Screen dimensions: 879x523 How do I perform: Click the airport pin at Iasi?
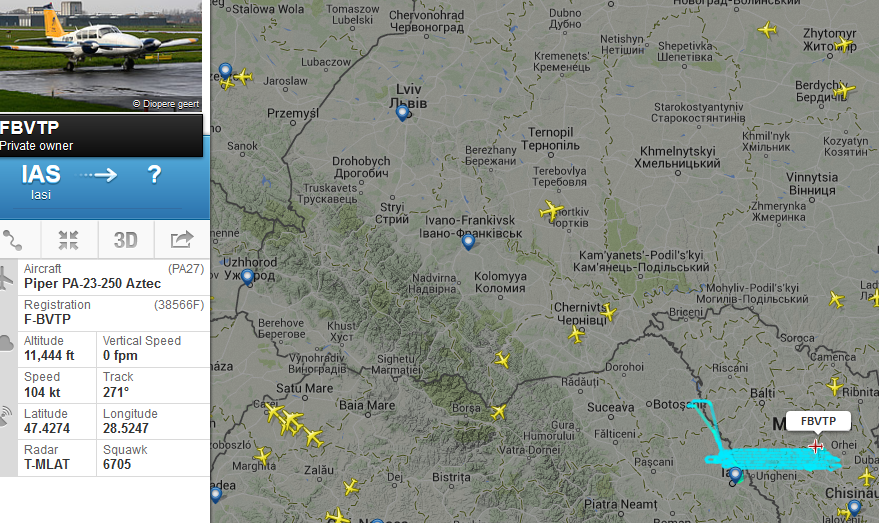tap(735, 475)
